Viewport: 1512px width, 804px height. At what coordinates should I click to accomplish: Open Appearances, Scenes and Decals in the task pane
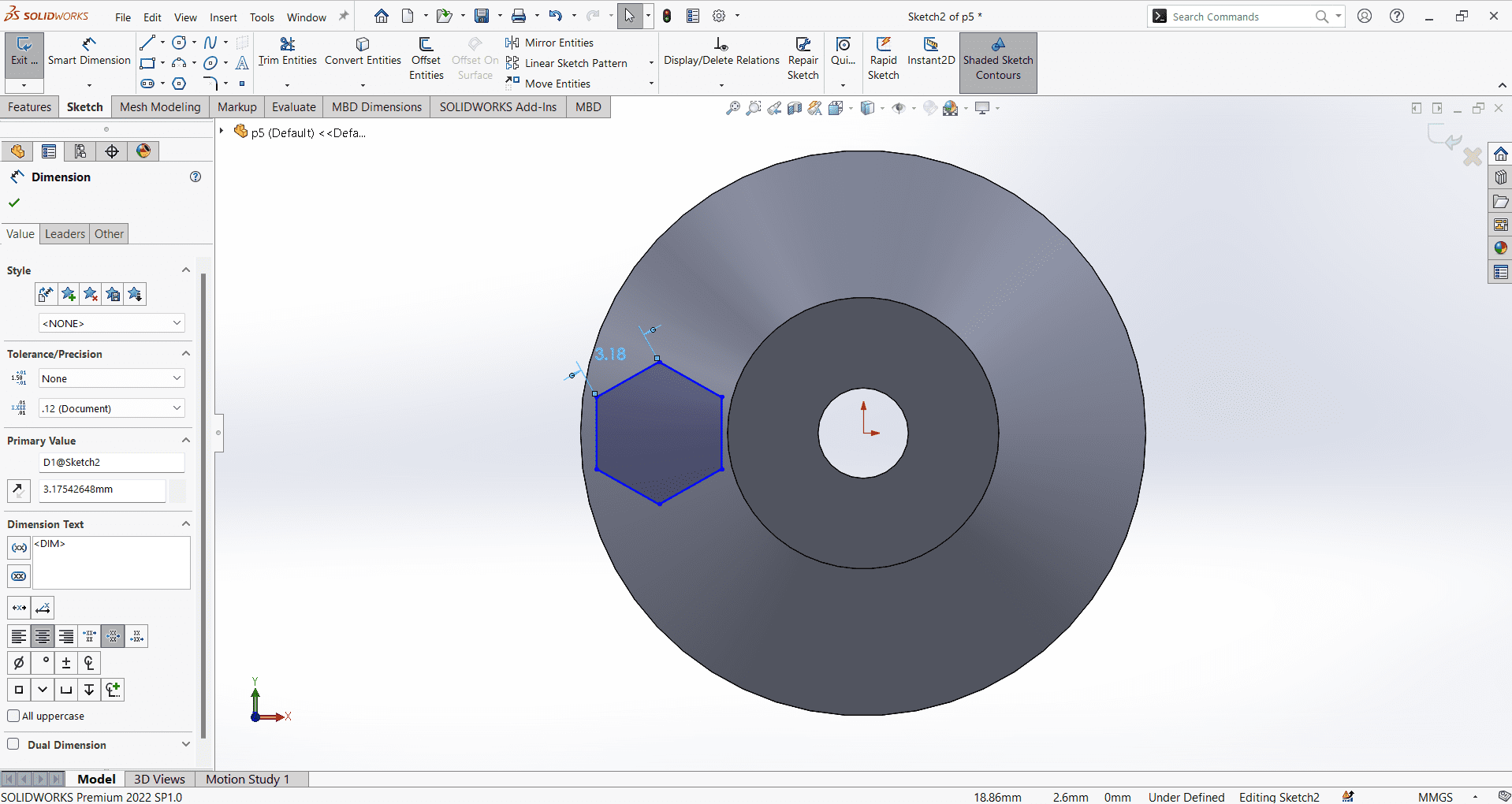(1500, 248)
